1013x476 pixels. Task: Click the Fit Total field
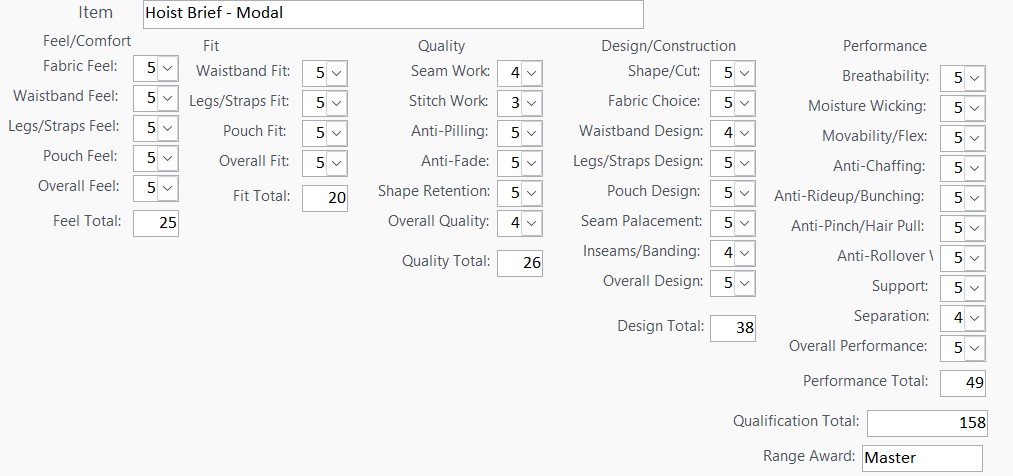coord(325,198)
